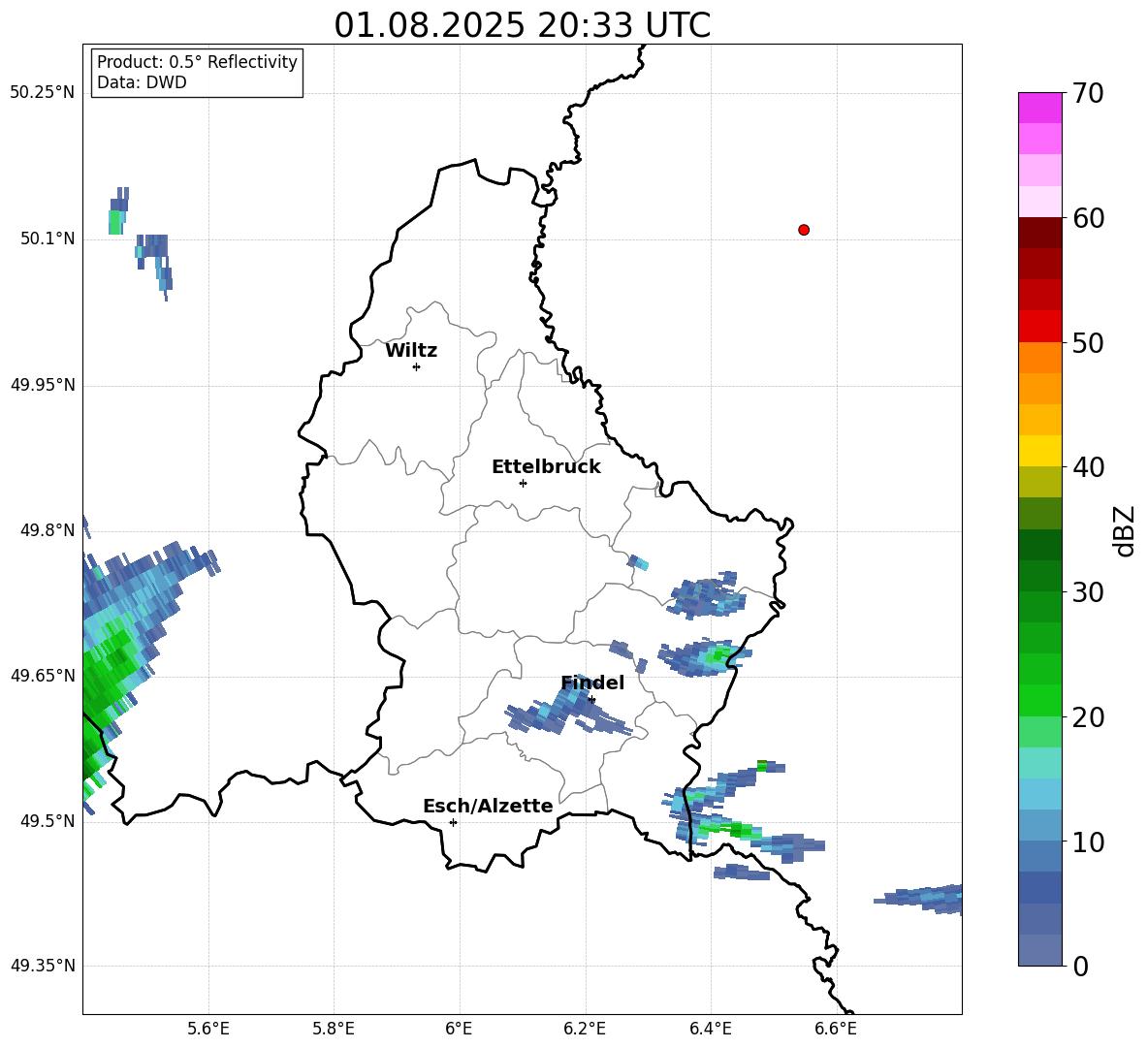Image resolution: width=1148 pixels, height=1048 pixels.
Task: Click the red station marker dot
Action: pos(804,230)
